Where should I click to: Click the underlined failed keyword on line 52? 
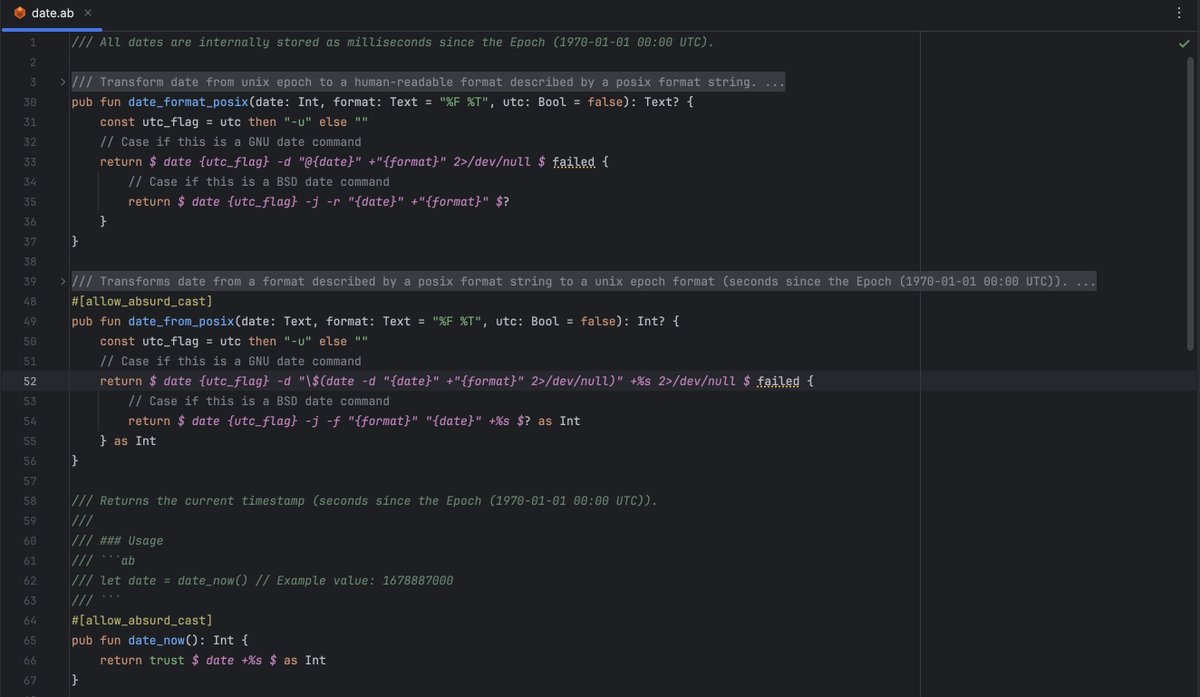(x=779, y=381)
